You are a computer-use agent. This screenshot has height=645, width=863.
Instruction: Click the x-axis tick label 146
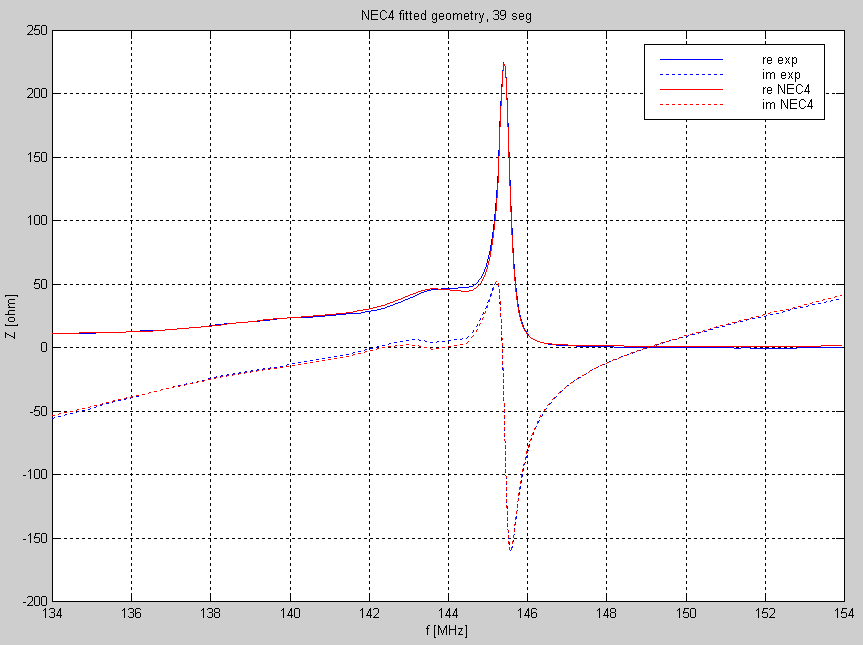(527, 613)
